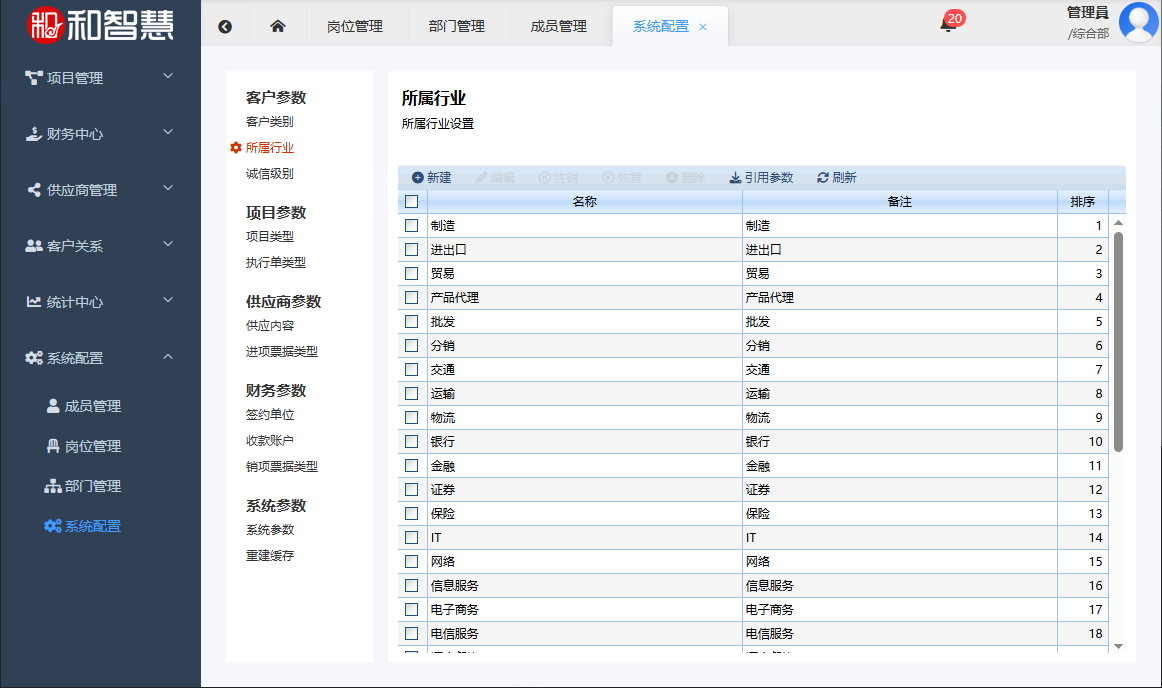1162x688 pixels.
Task: Click the 刷新 refresh icon
Action: (x=823, y=177)
